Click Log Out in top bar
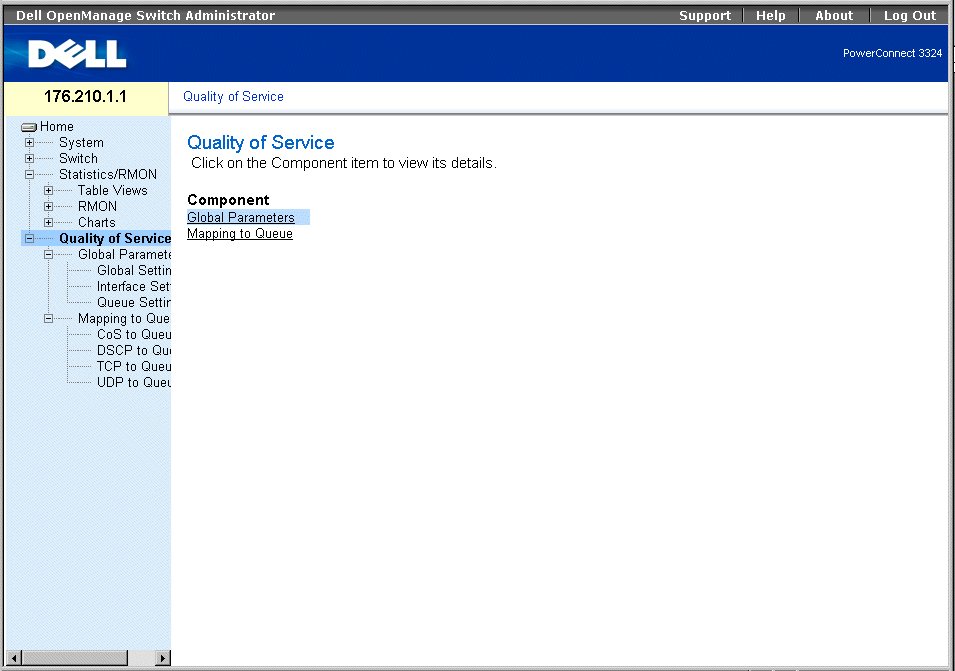Viewport: 955px width, 671px height. coord(910,16)
